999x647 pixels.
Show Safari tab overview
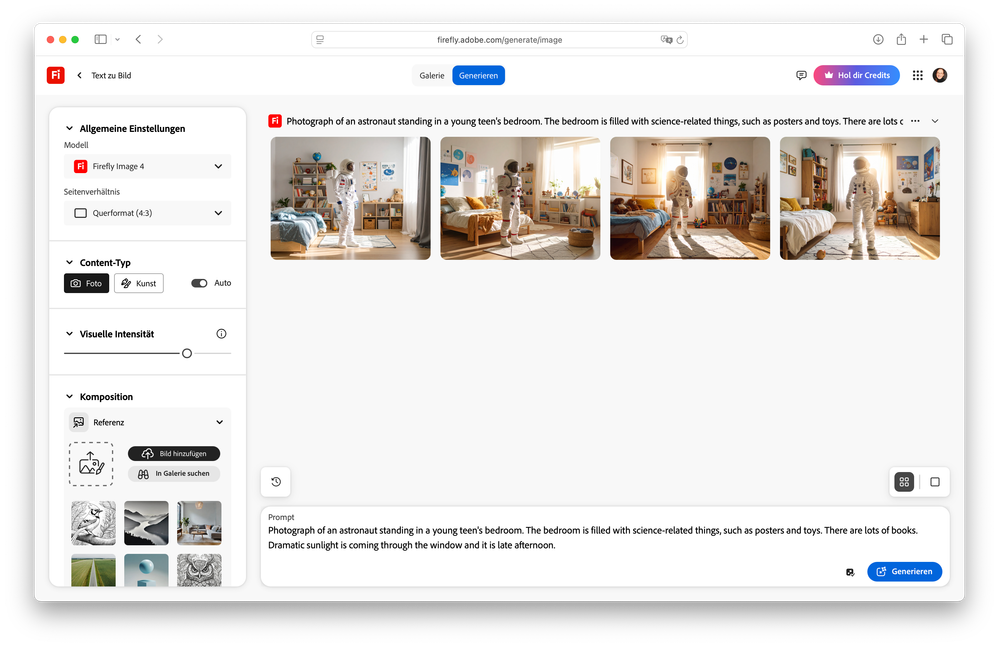coord(947,39)
